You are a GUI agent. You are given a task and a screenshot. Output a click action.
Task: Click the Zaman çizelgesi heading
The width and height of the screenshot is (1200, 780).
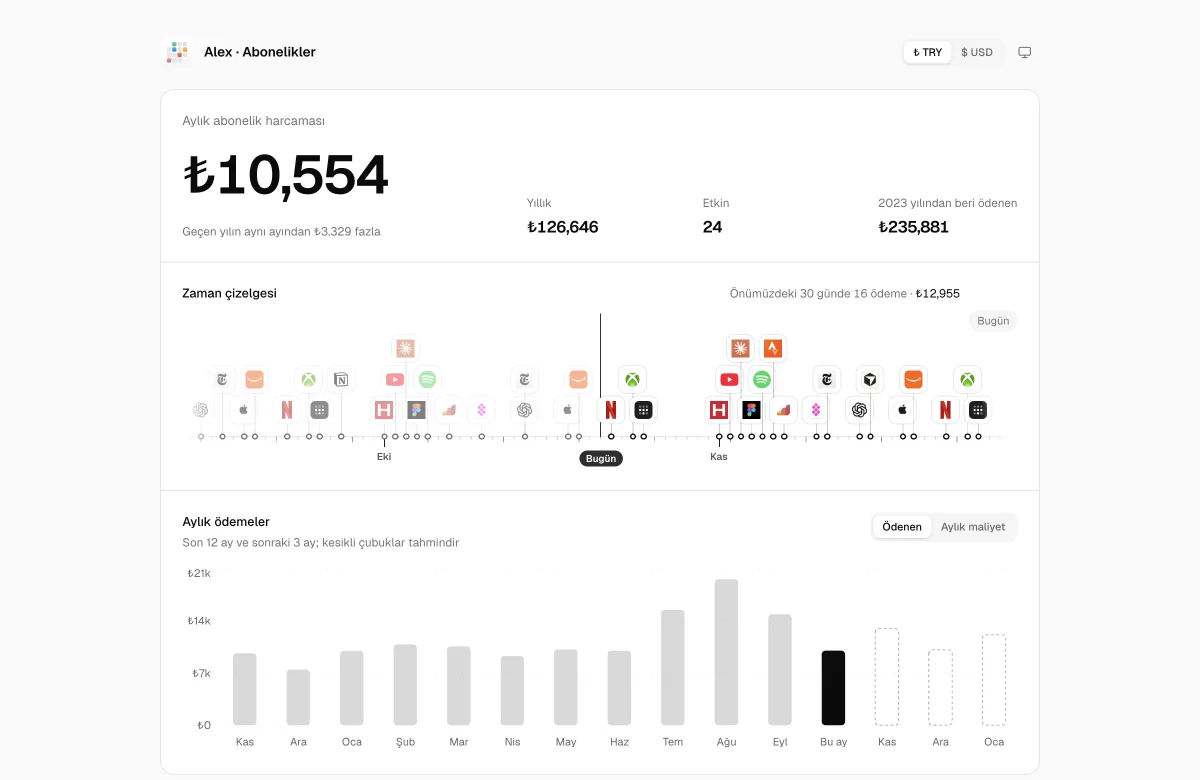pyautogui.click(x=229, y=293)
